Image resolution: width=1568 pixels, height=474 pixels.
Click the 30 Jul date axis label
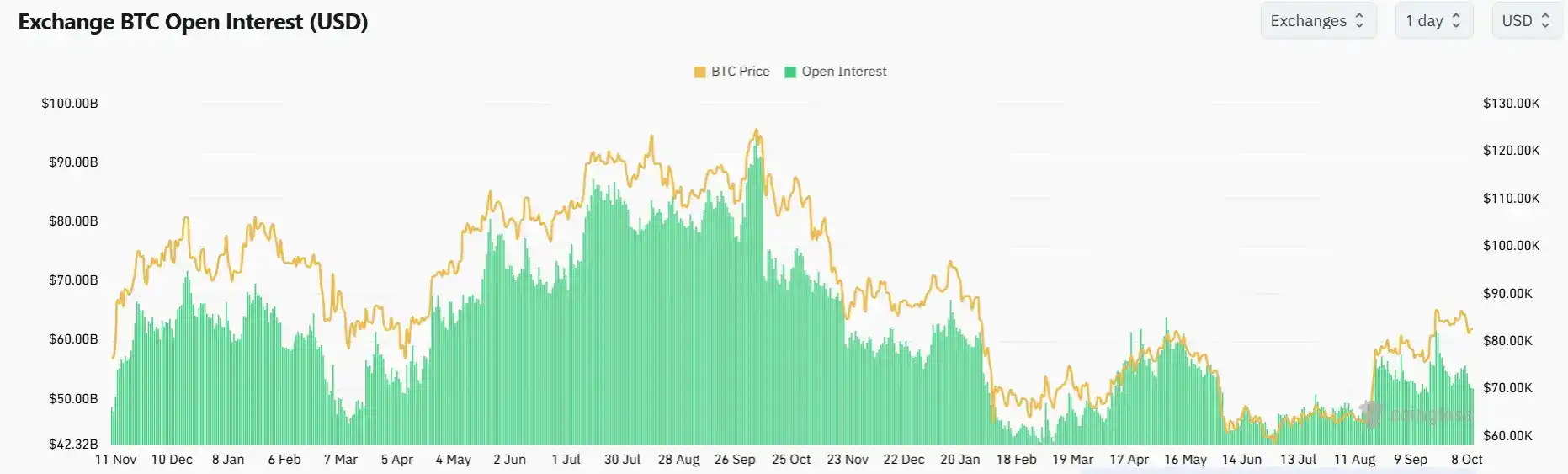[622, 460]
